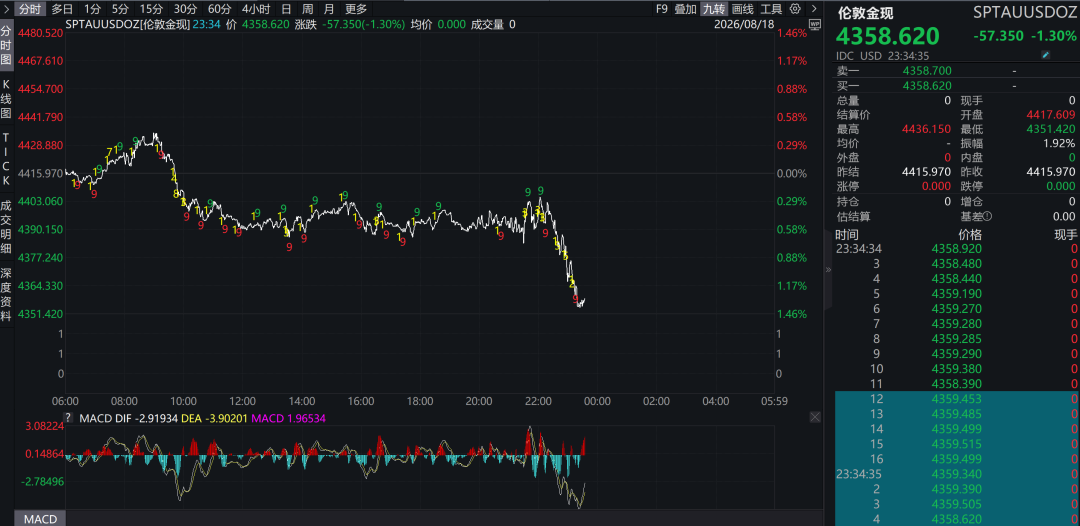The height and width of the screenshot is (526, 1080).
Task: Click the 时间 column header in the tick list
Action: pos(847,235)
